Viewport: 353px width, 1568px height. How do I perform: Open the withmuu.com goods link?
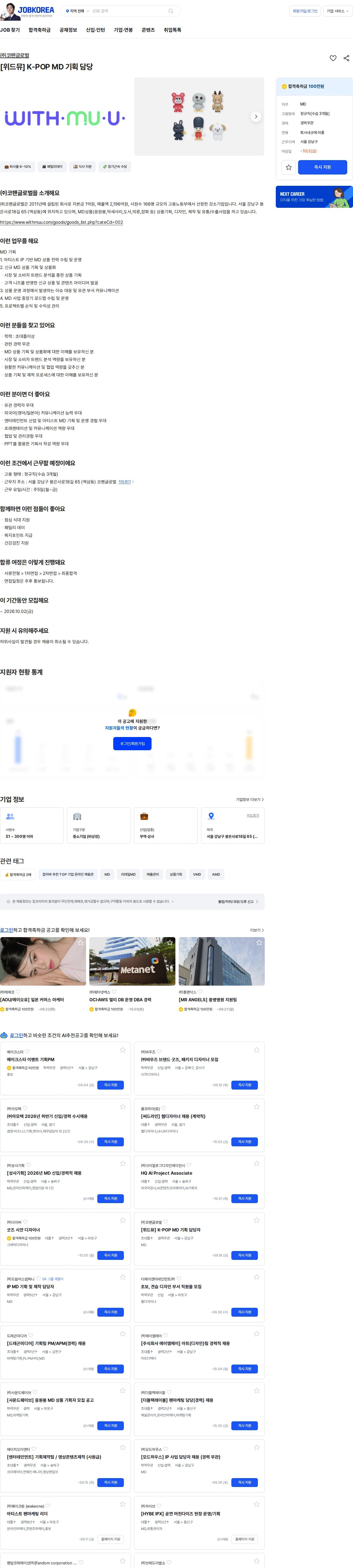tap(61, 222)
